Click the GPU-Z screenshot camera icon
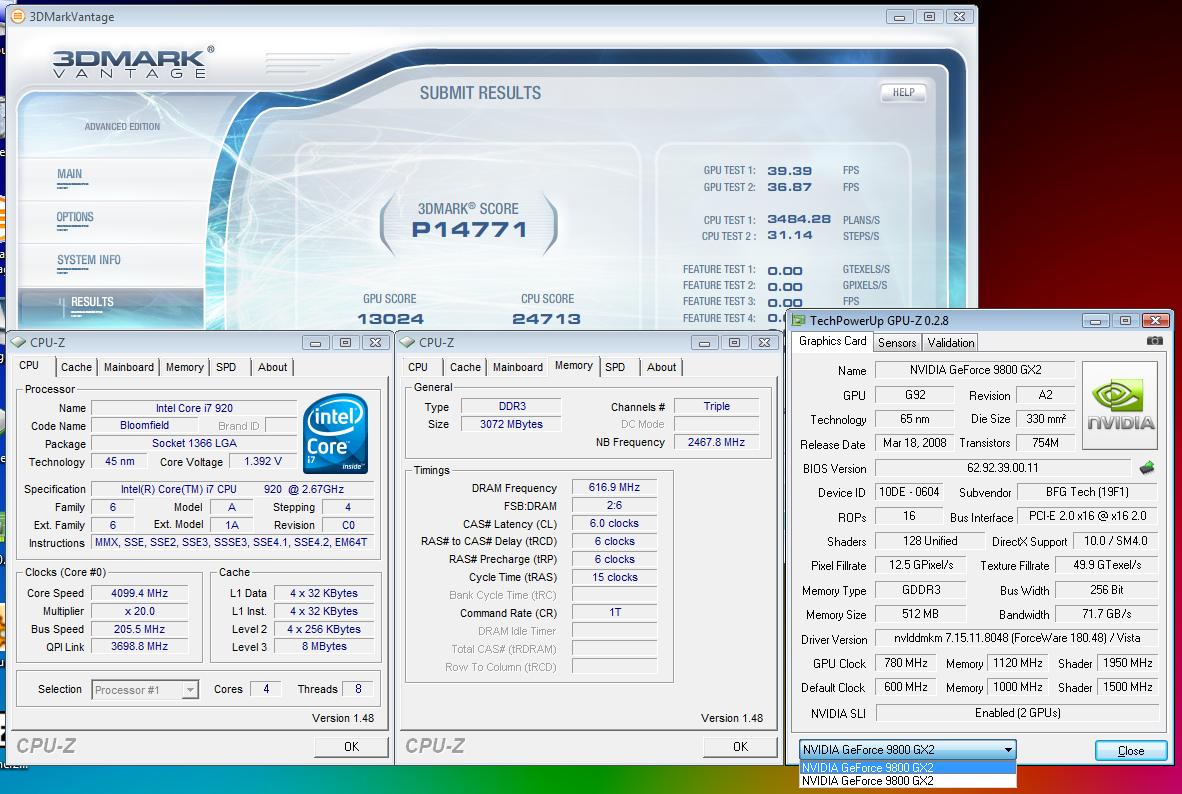This screenshot has width=1182, height=794. pyautogui.click(x=1154, y=341)
